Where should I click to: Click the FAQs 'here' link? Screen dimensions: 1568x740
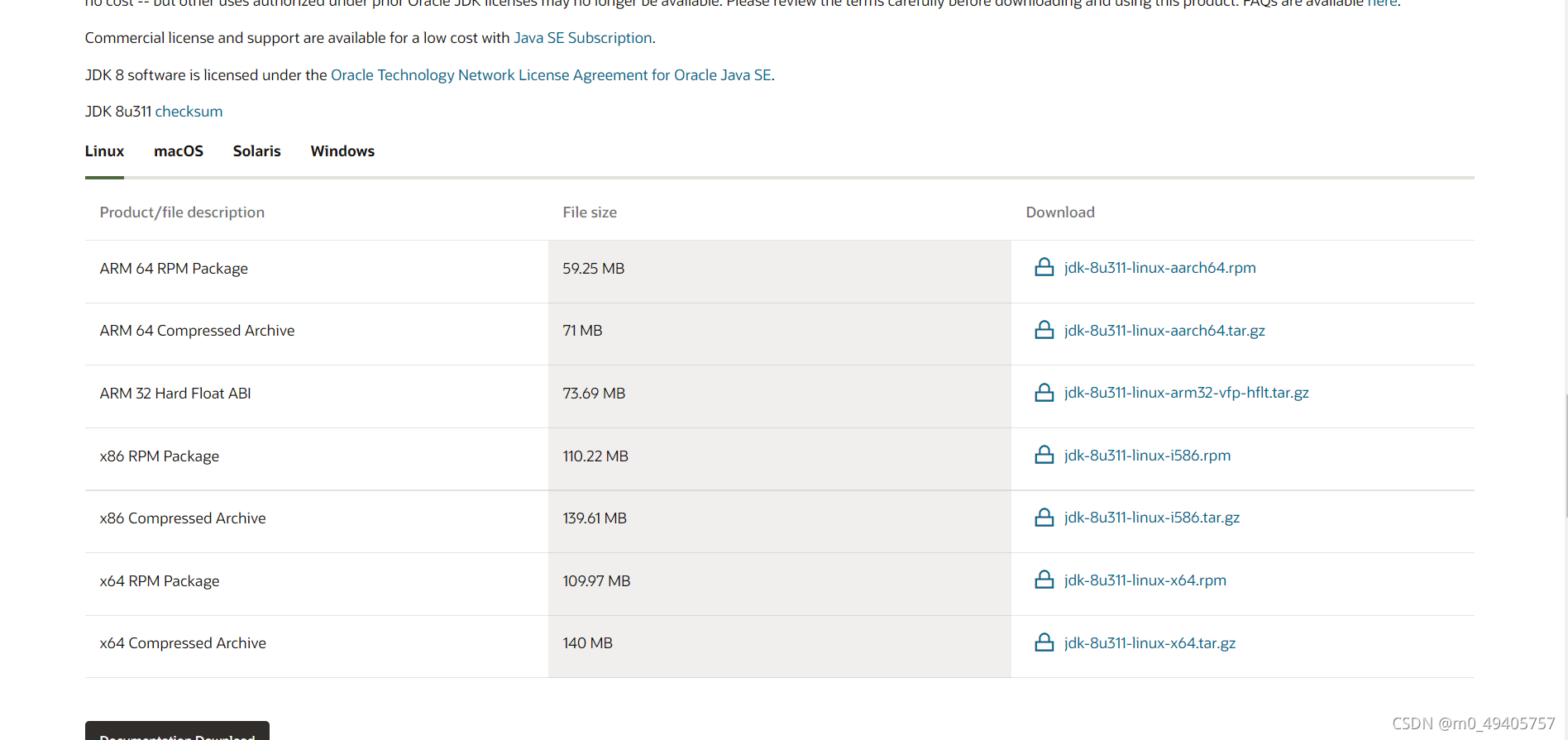coord(1382,3)
